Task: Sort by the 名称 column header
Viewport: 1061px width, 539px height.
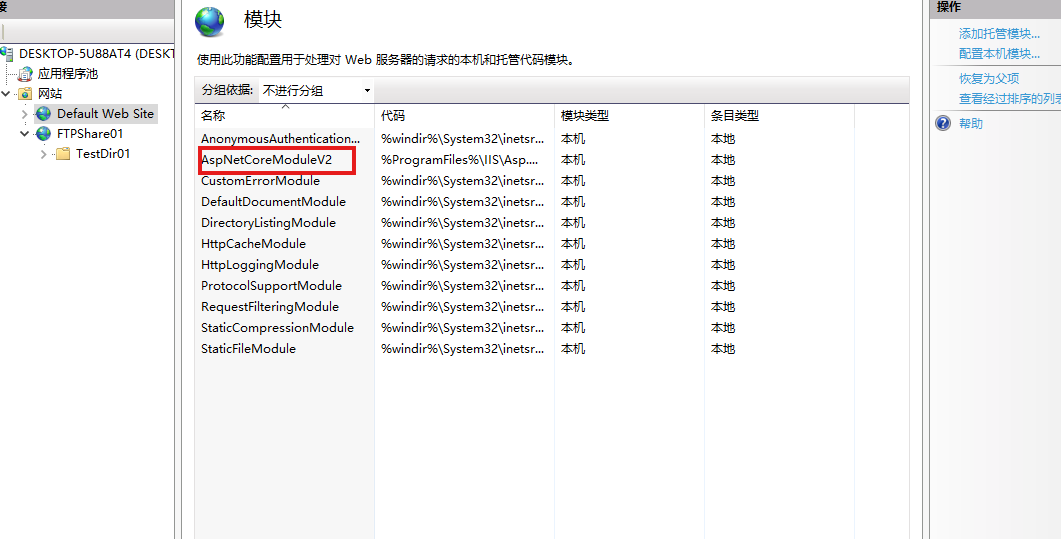Action: coord(213,116)
